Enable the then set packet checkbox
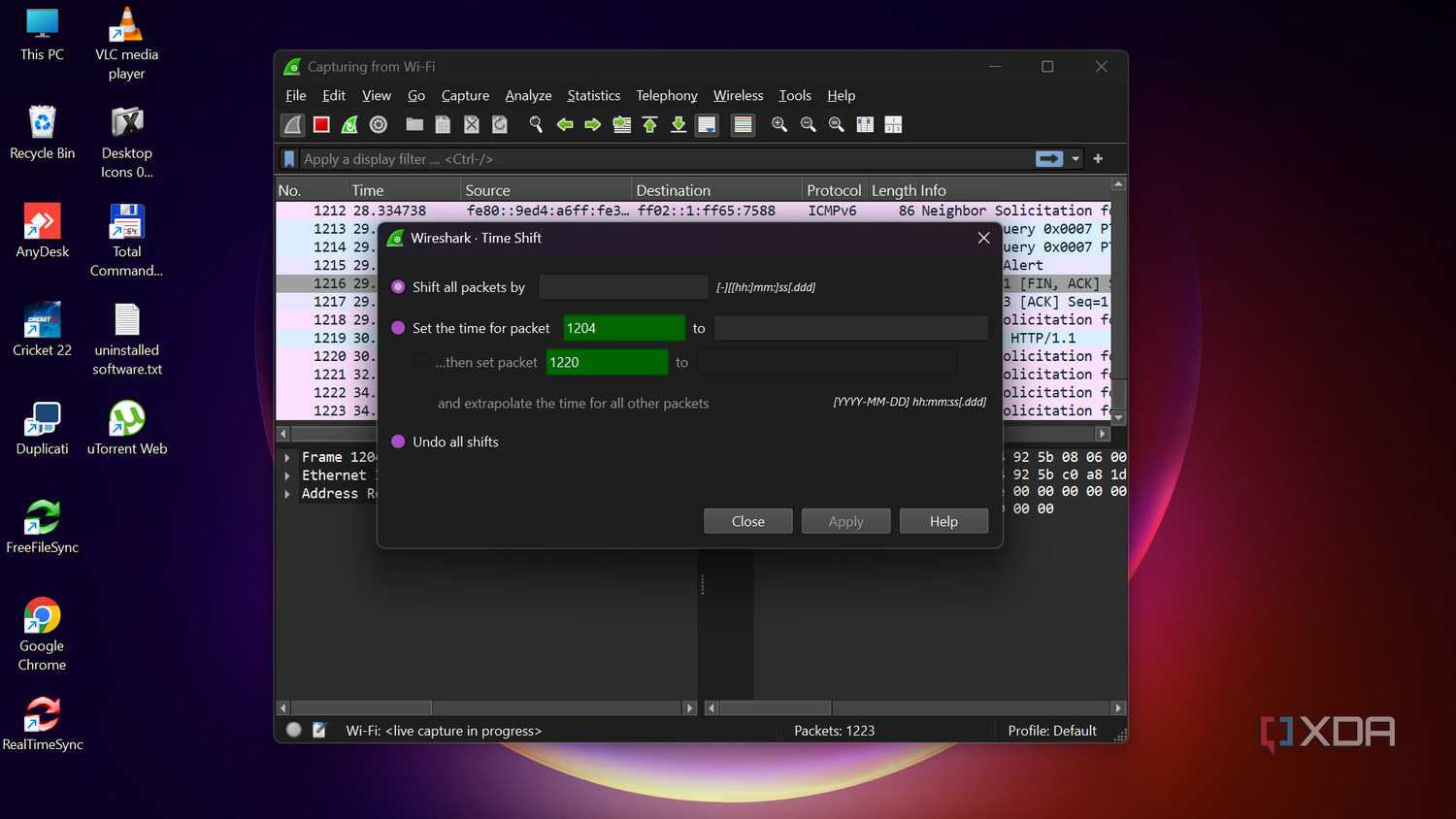 point(419,361)
